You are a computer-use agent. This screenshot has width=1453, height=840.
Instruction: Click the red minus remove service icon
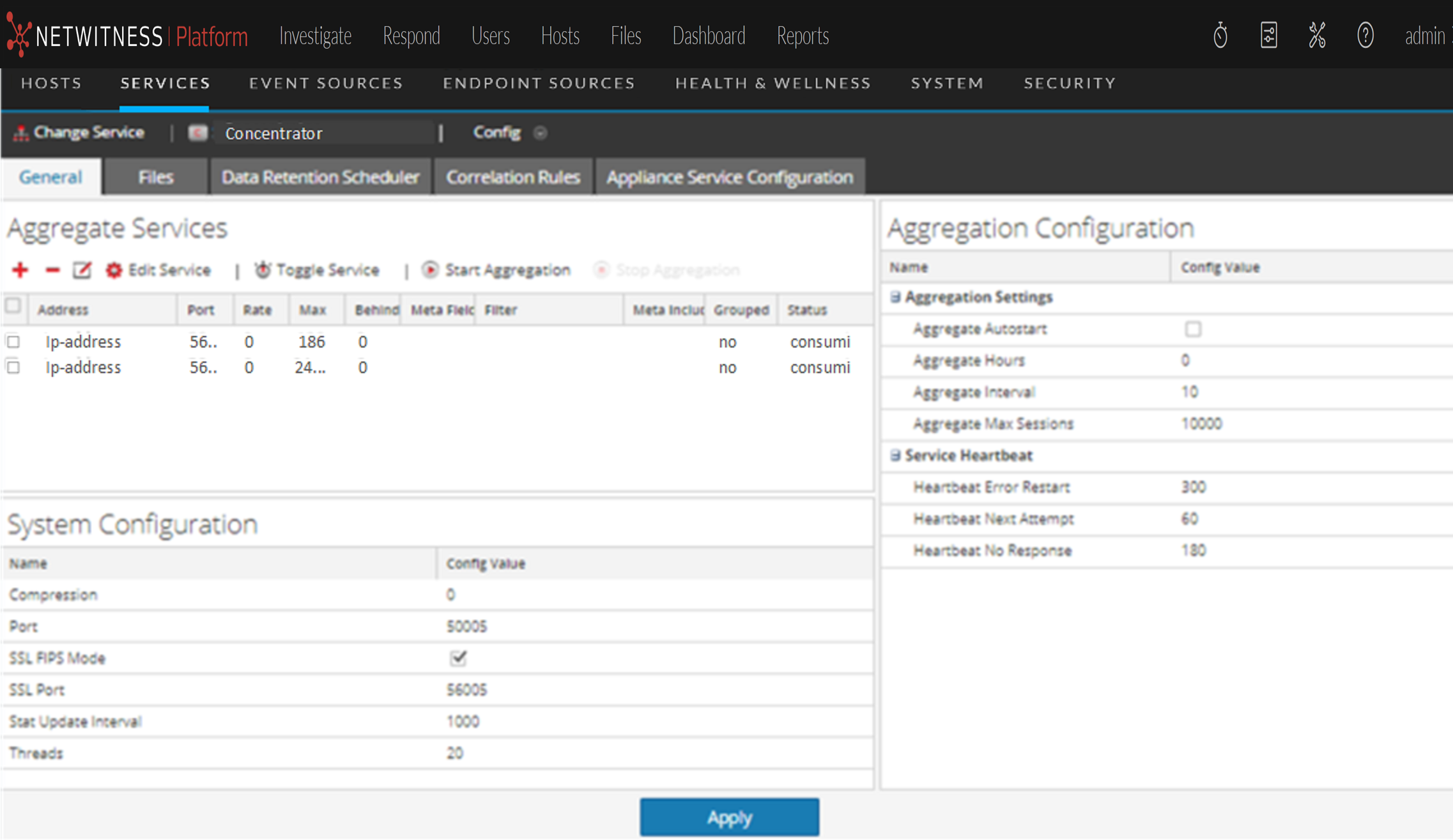point(52,270)
